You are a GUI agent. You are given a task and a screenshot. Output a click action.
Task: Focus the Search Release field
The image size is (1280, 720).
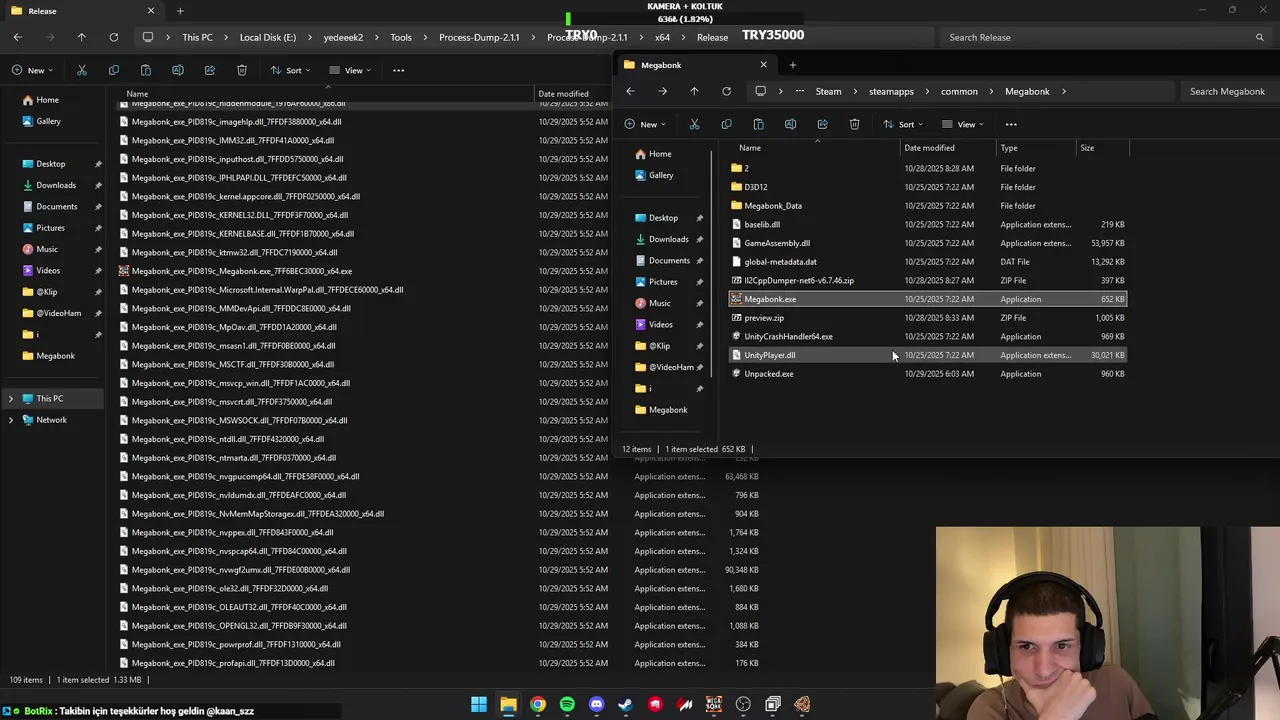click(1105, 37)
